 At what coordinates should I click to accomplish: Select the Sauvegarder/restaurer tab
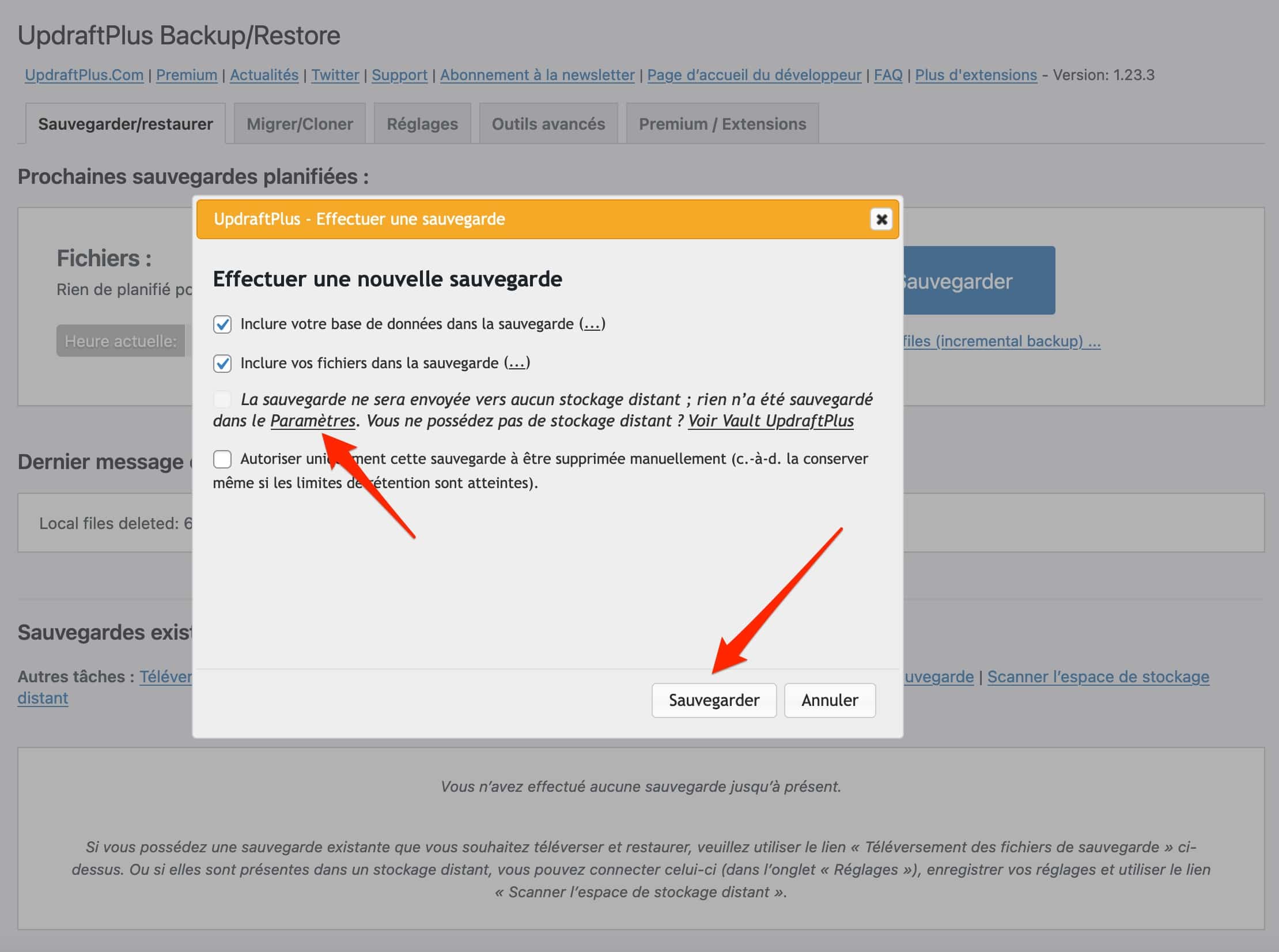coord(126,124)
